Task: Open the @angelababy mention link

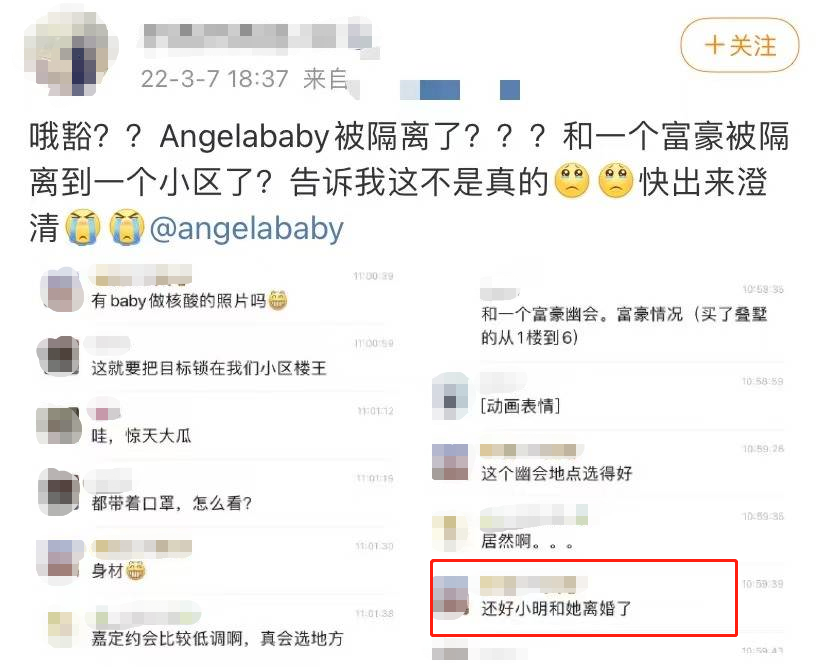Action: (247, 228)
